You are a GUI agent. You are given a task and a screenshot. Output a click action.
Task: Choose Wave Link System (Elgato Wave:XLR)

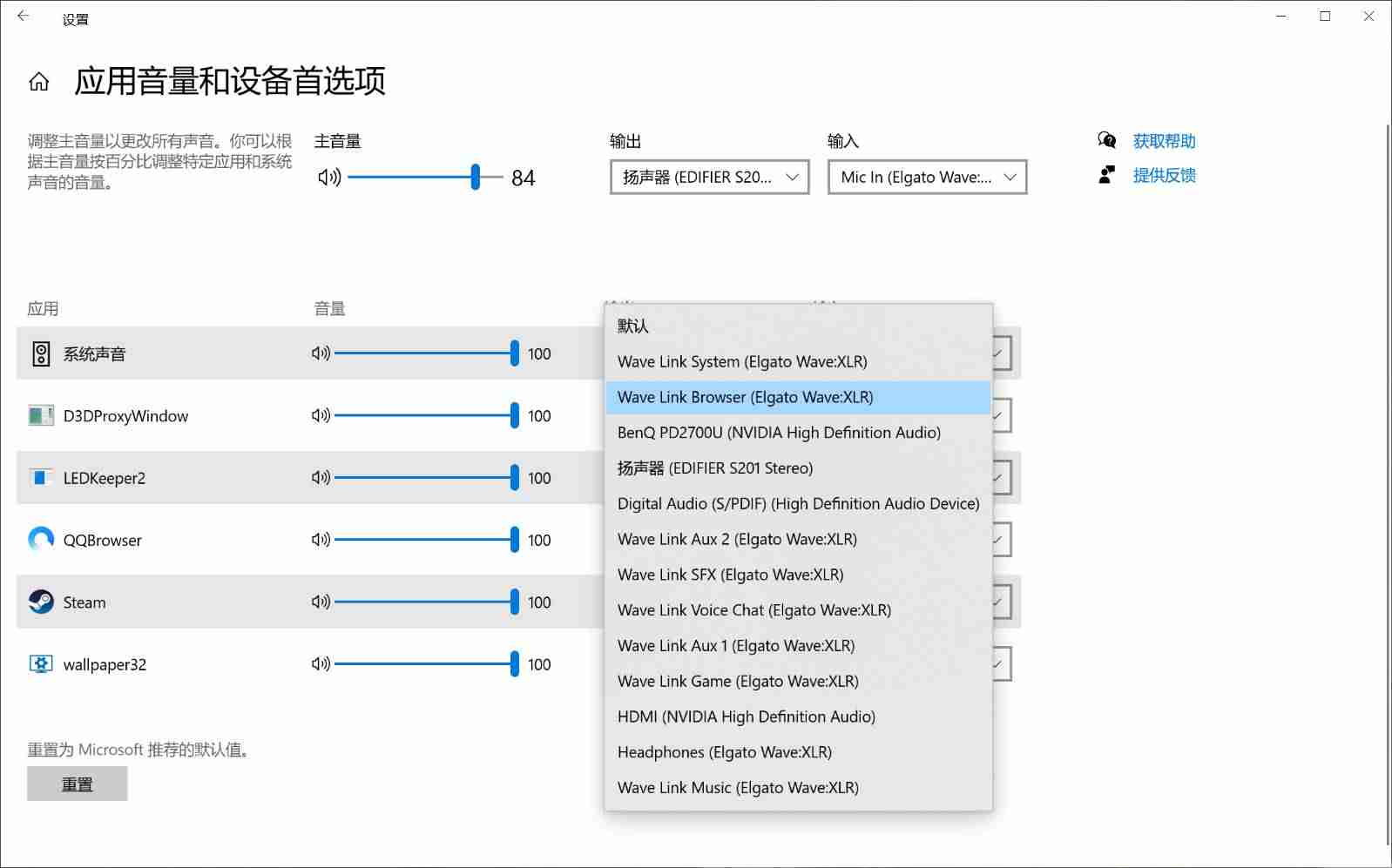(799, 361)
